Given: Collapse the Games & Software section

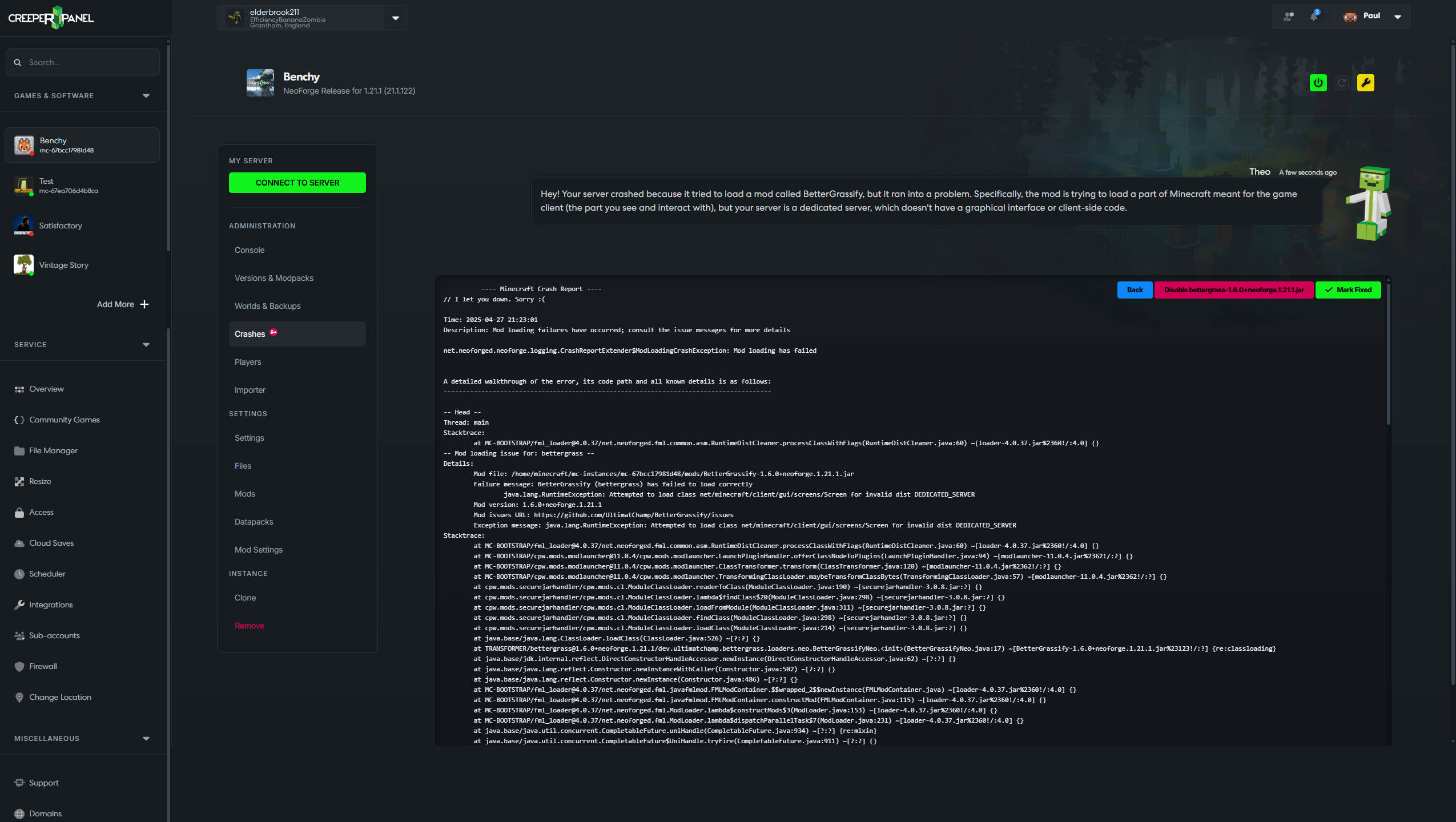Looking at the screenshot, I should tap(146, 96).
